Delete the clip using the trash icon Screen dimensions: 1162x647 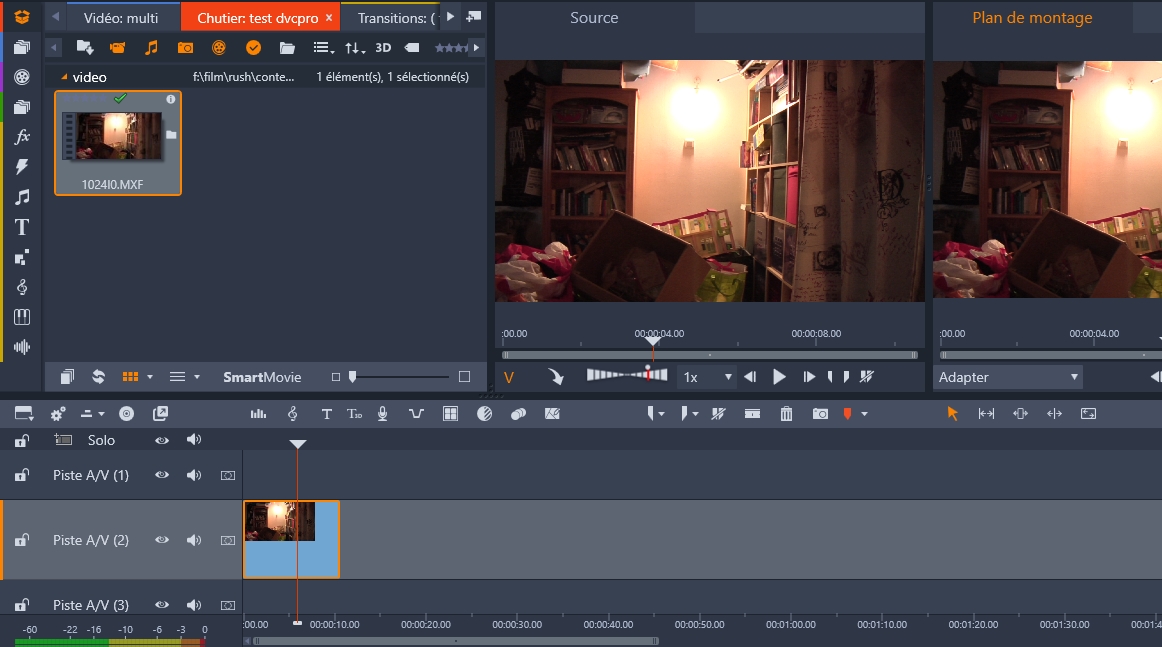787,414
